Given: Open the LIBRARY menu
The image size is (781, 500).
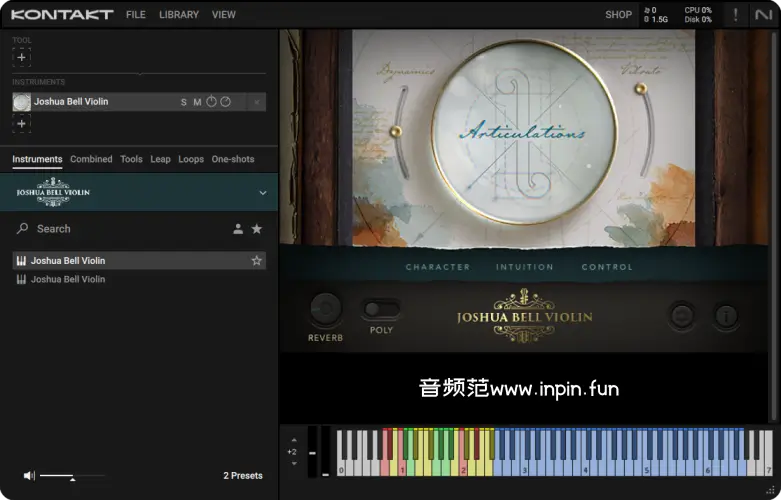Looking at the screenshot, I should [x=179, y=14].
